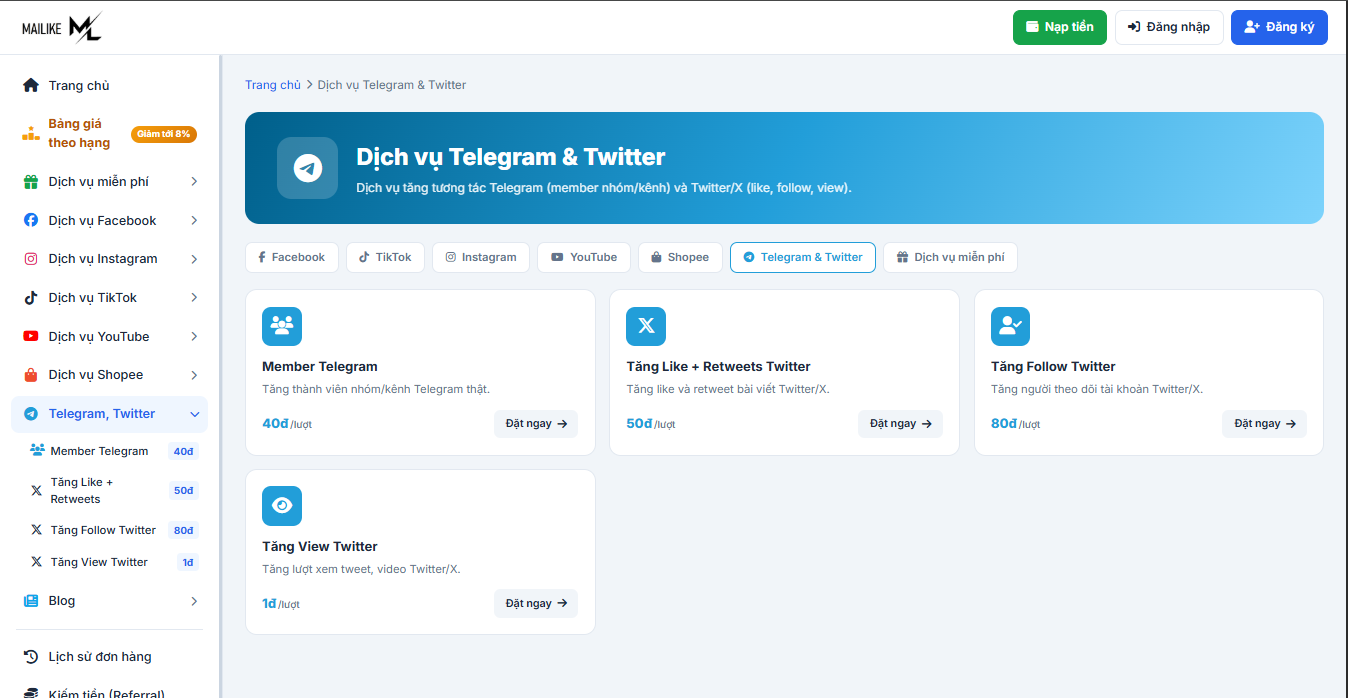Click the Member Telegram card title
1348x698 pixels.
(x=320, y=367)
